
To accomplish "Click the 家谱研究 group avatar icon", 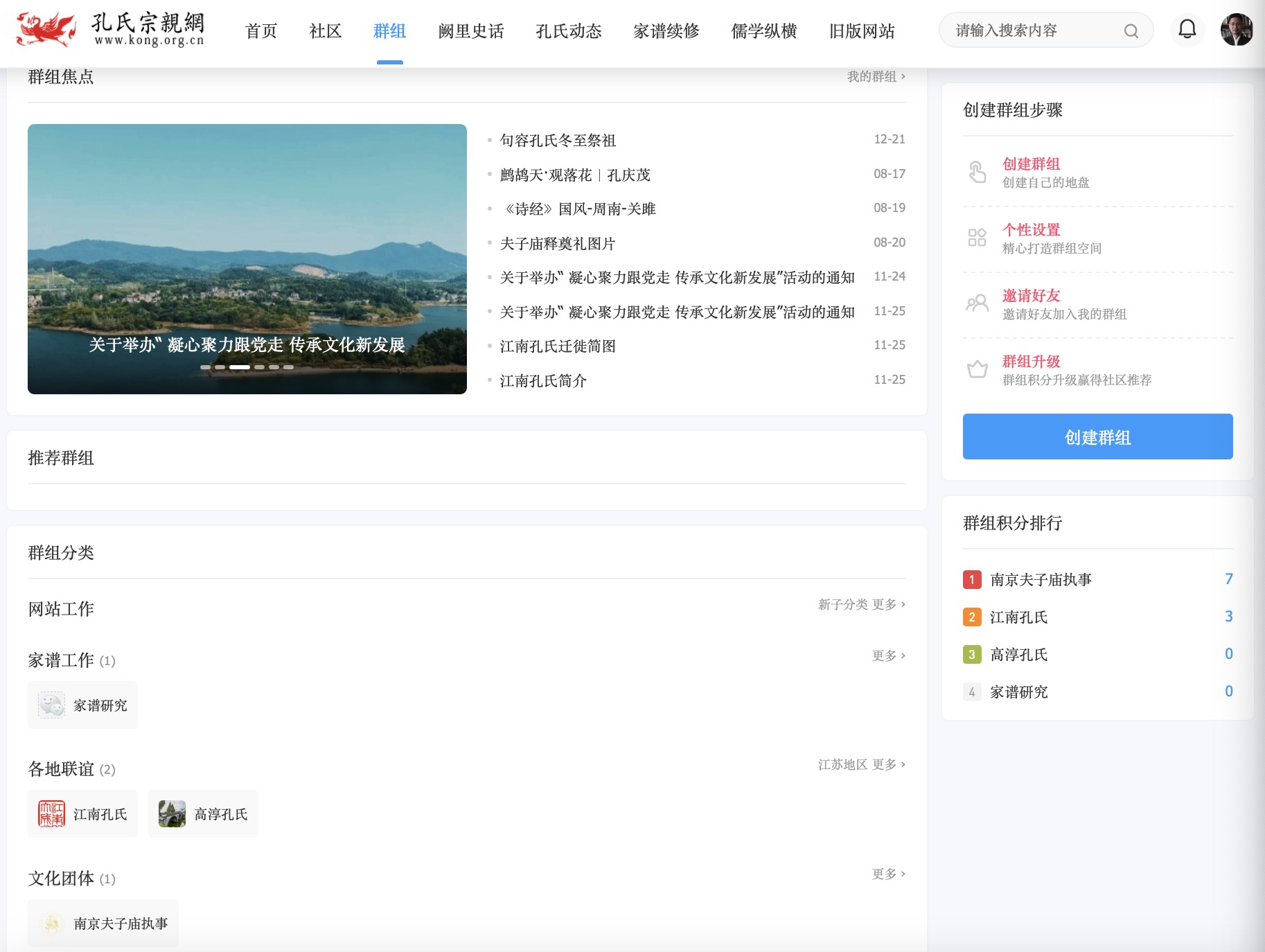I will click(51, 705).
